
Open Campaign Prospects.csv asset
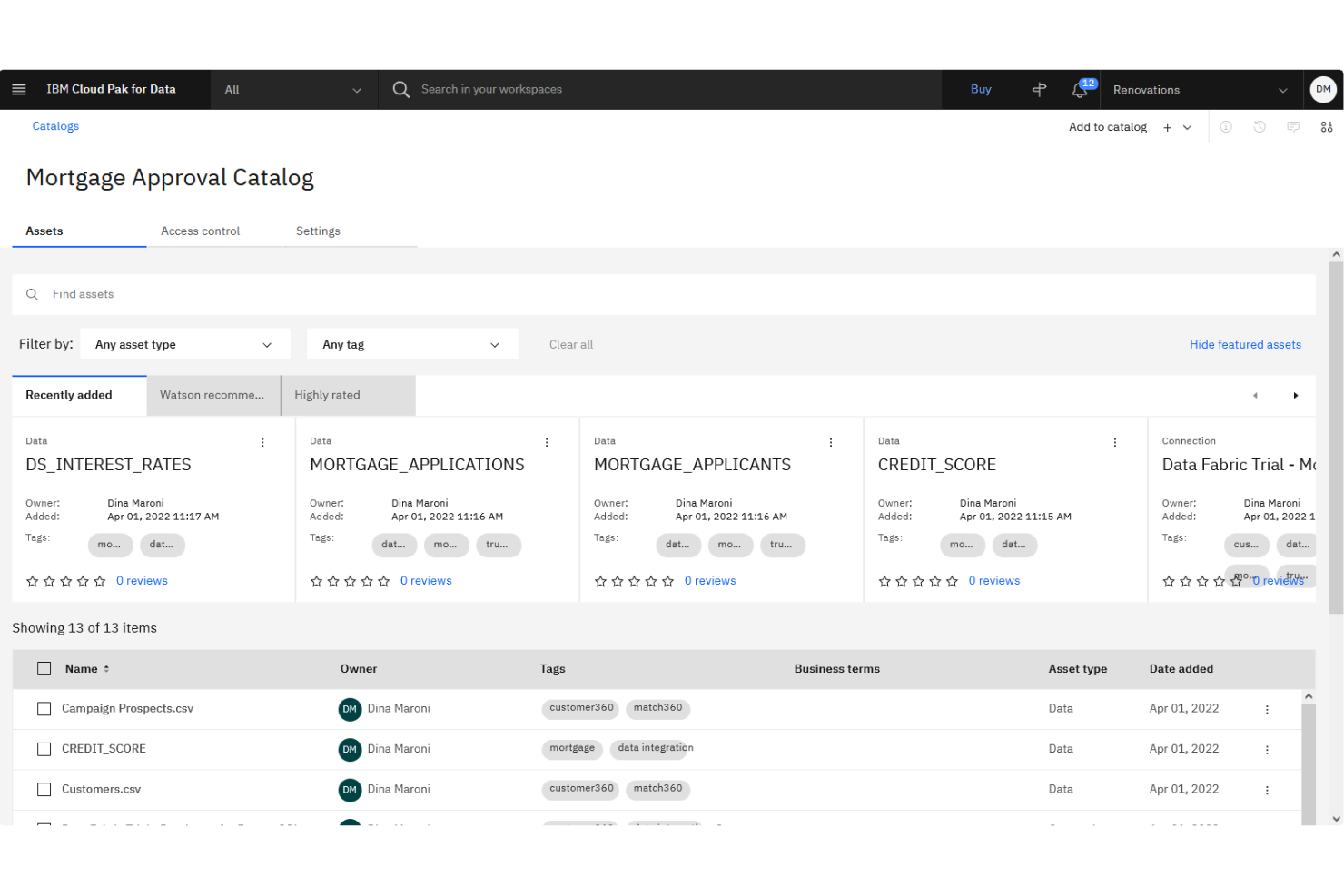(x=127, y=709)
